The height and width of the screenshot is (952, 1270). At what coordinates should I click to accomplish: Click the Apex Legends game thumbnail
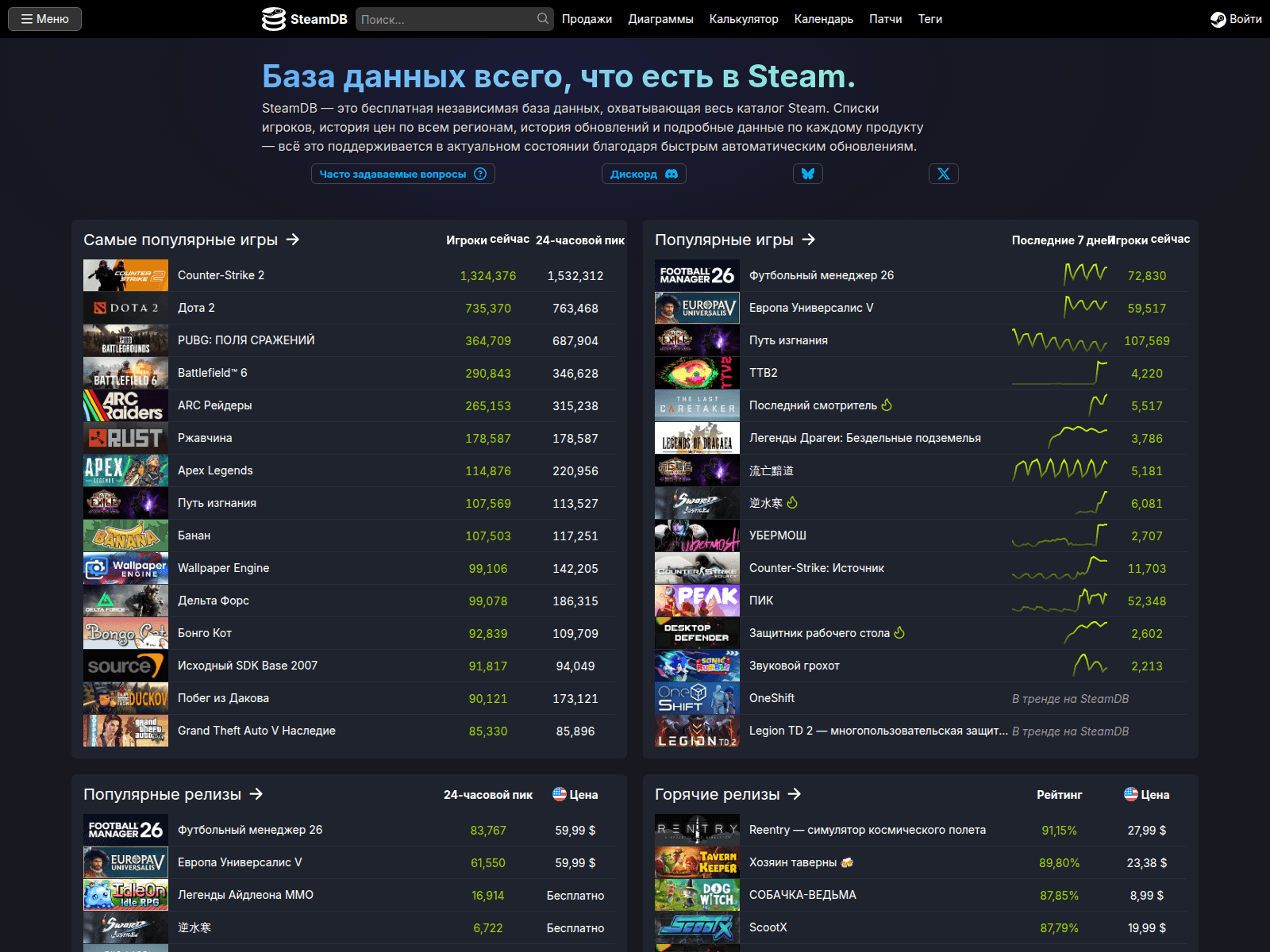tap(125, 470)
